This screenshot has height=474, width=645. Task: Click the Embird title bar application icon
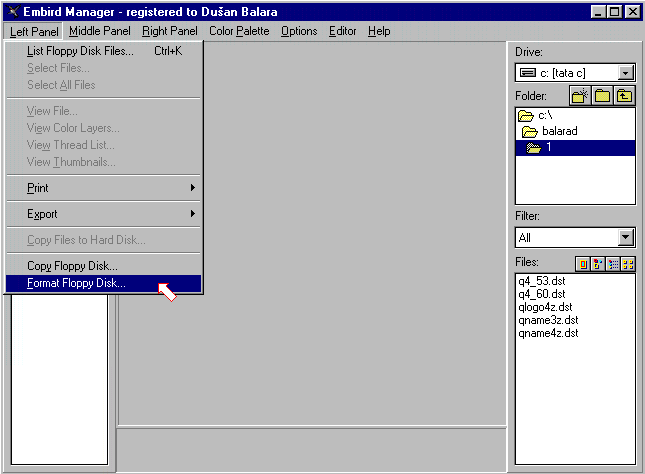click(13, 12)
